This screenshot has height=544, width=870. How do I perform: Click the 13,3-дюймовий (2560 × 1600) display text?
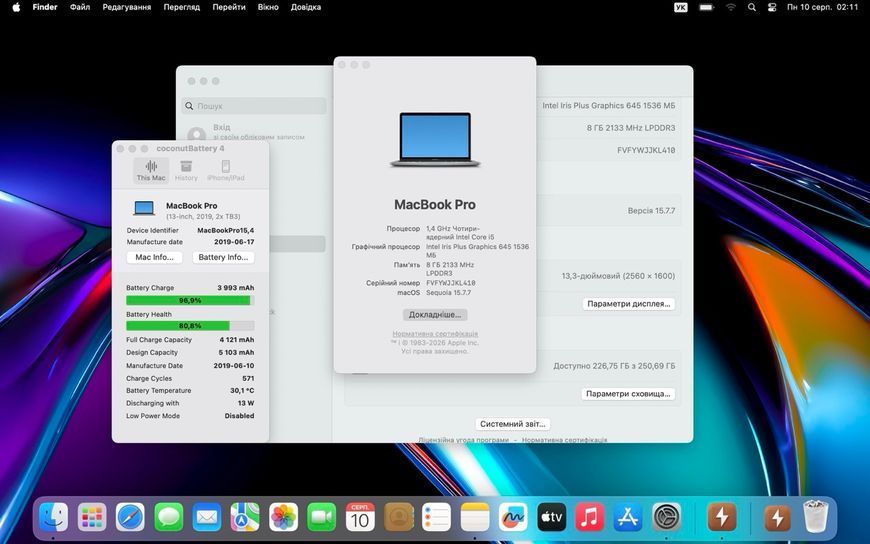618,276
